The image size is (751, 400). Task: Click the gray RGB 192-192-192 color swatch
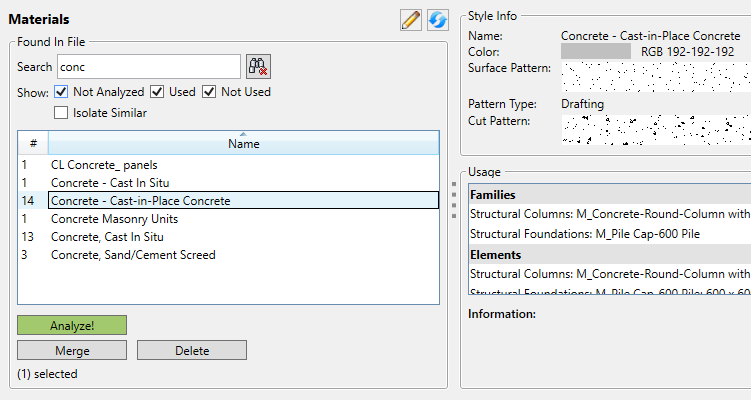tap(596, 51)
